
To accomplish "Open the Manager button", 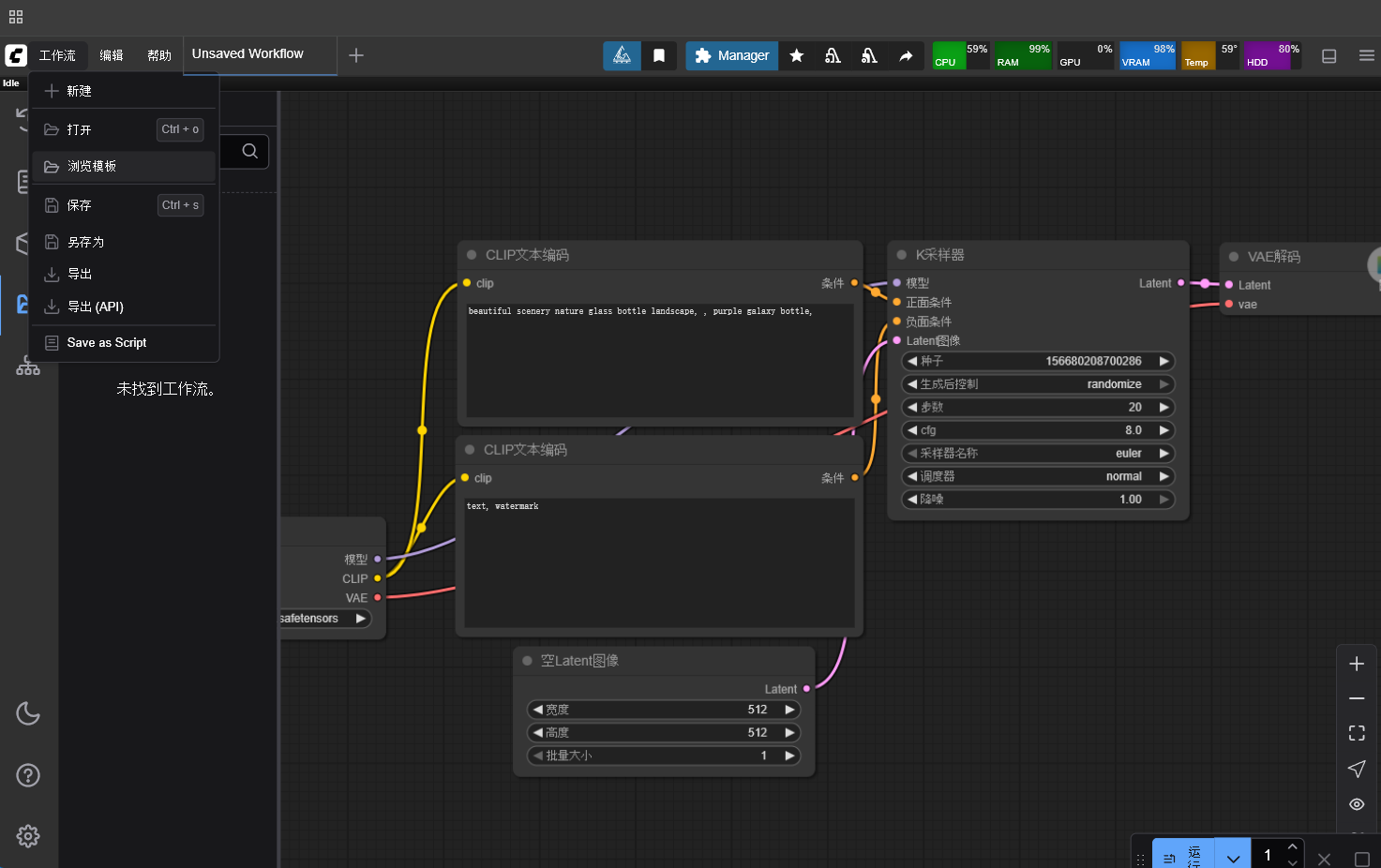I will (x=732, y=55).
